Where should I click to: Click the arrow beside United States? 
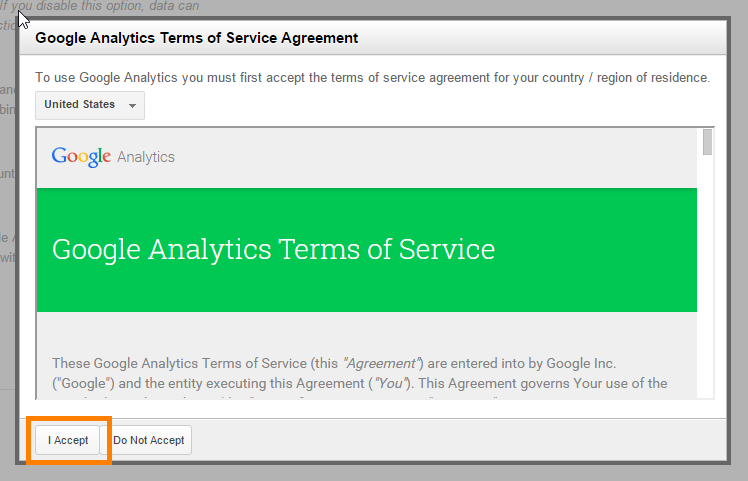click(x=133, y=105)
